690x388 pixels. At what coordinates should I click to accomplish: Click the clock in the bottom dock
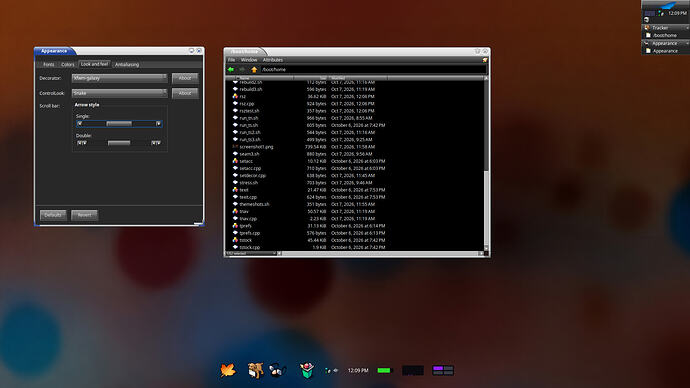click(358, 370)
